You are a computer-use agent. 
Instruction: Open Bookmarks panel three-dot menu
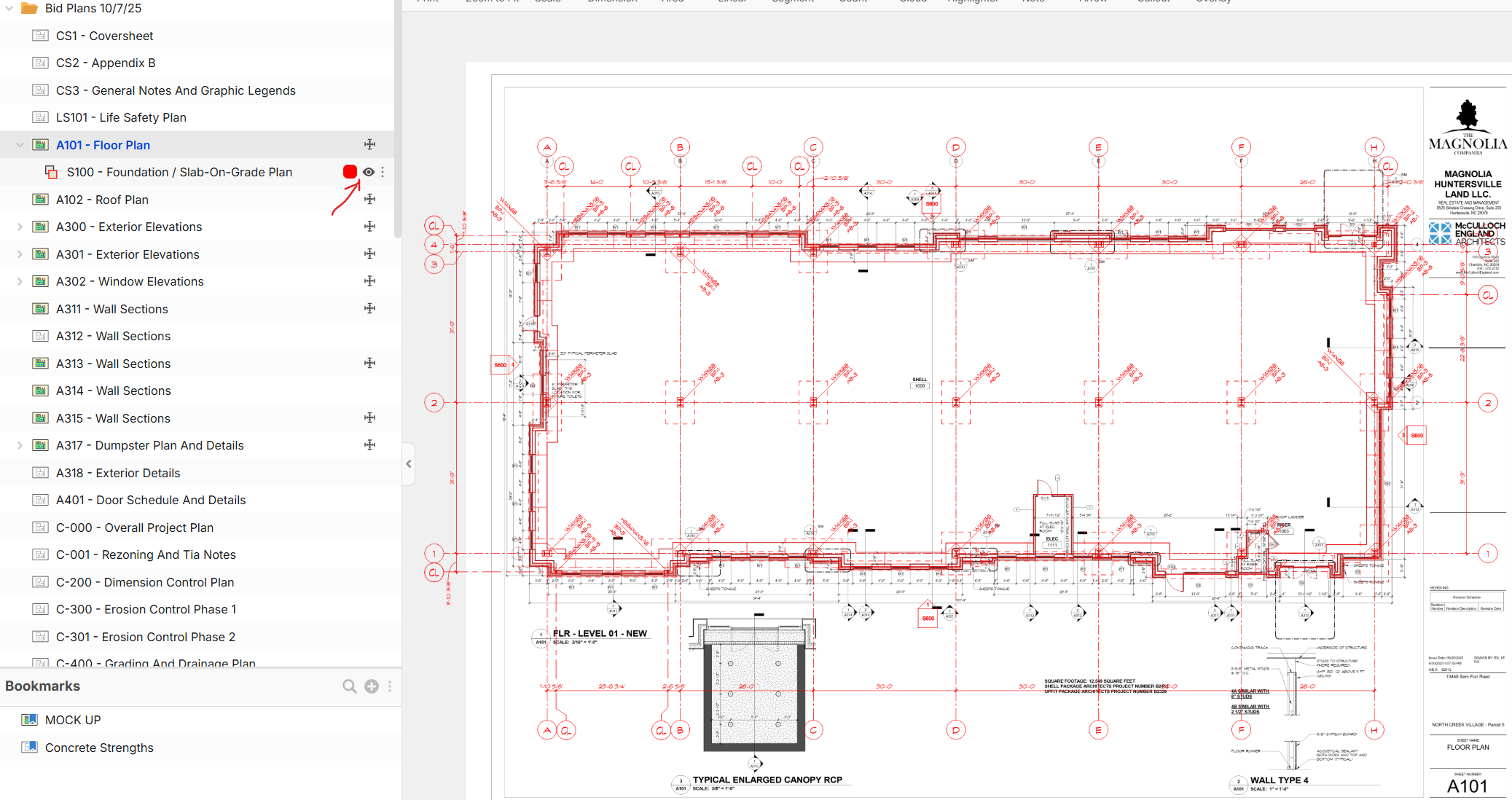click(390, 686)
